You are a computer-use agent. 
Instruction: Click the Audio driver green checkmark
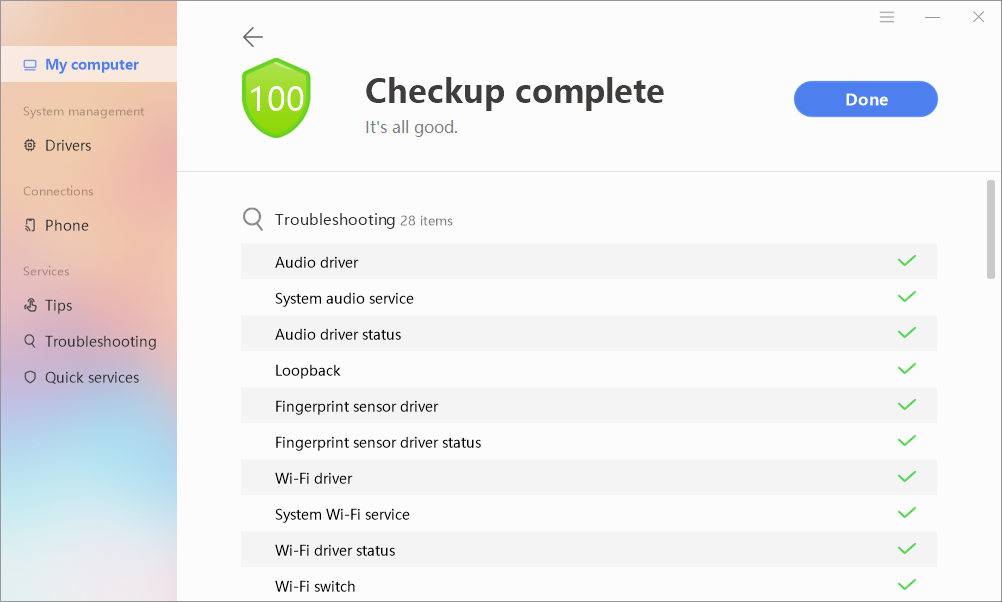(907, 261)
